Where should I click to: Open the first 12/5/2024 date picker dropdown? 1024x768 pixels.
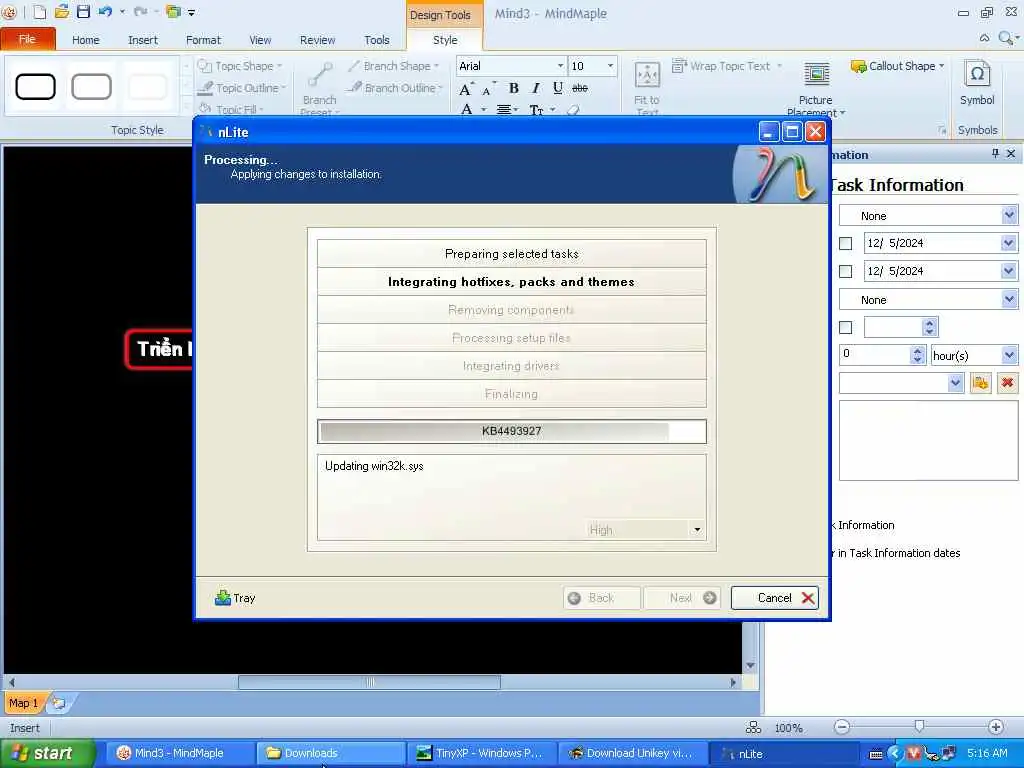[x=1009, y=243]
